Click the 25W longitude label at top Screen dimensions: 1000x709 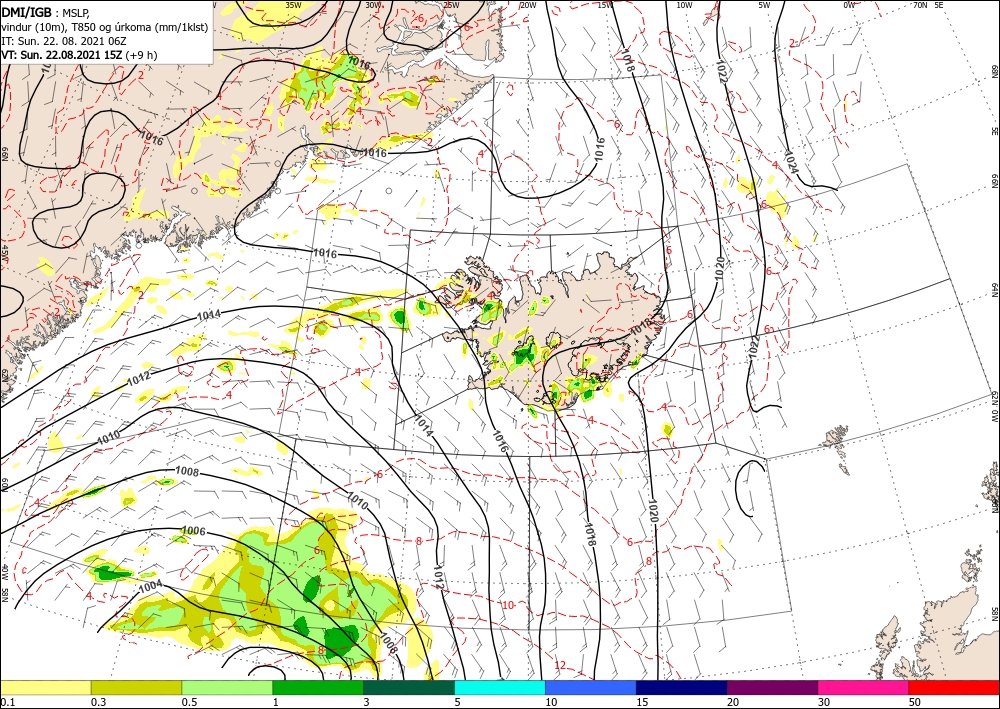pyautogui.click(x=451, y=4)
